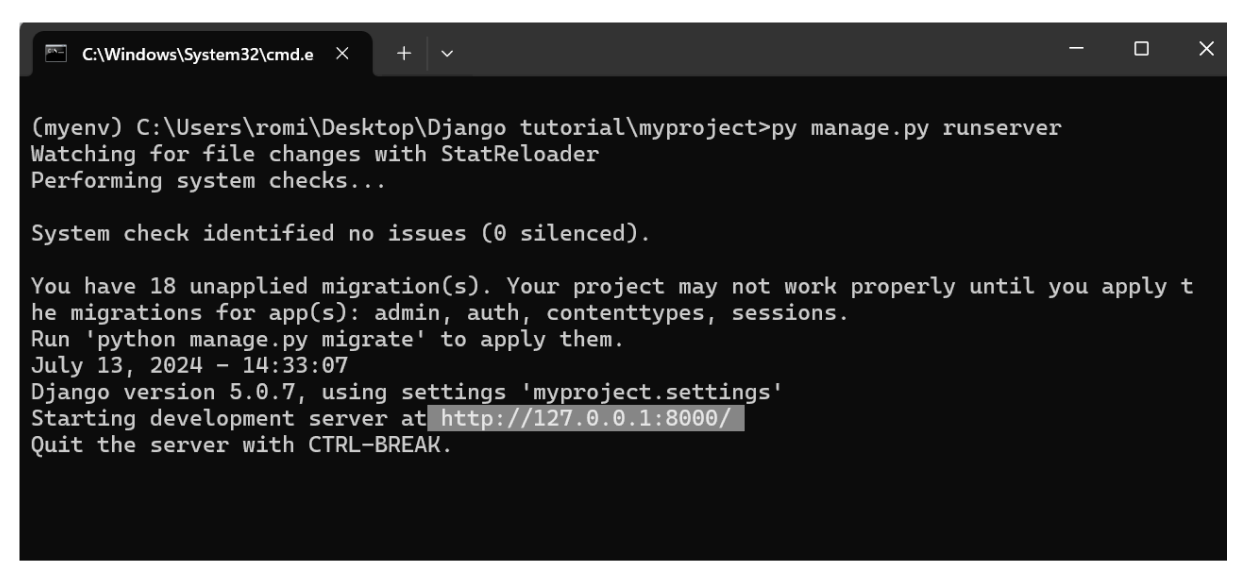Click the 'Performing system checks...' line
Image resolution: width=1248 pixels, height=581 pixels.
[x=208, y=183]
